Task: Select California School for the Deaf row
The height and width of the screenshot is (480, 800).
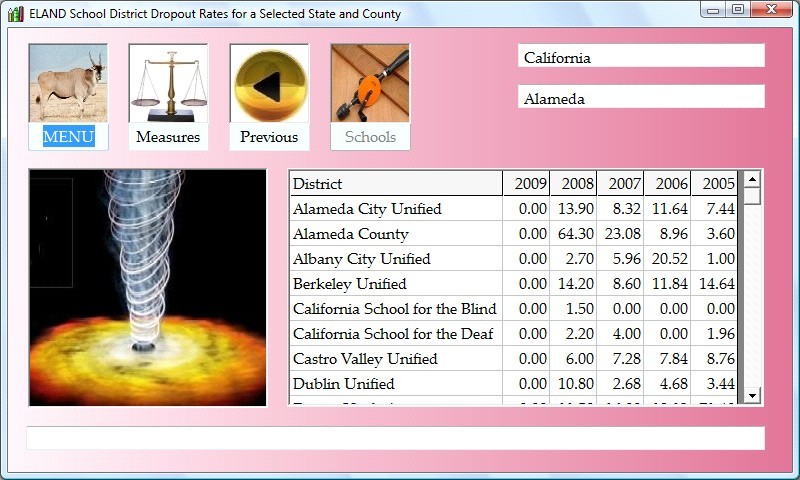Action: tap(395, 334)
